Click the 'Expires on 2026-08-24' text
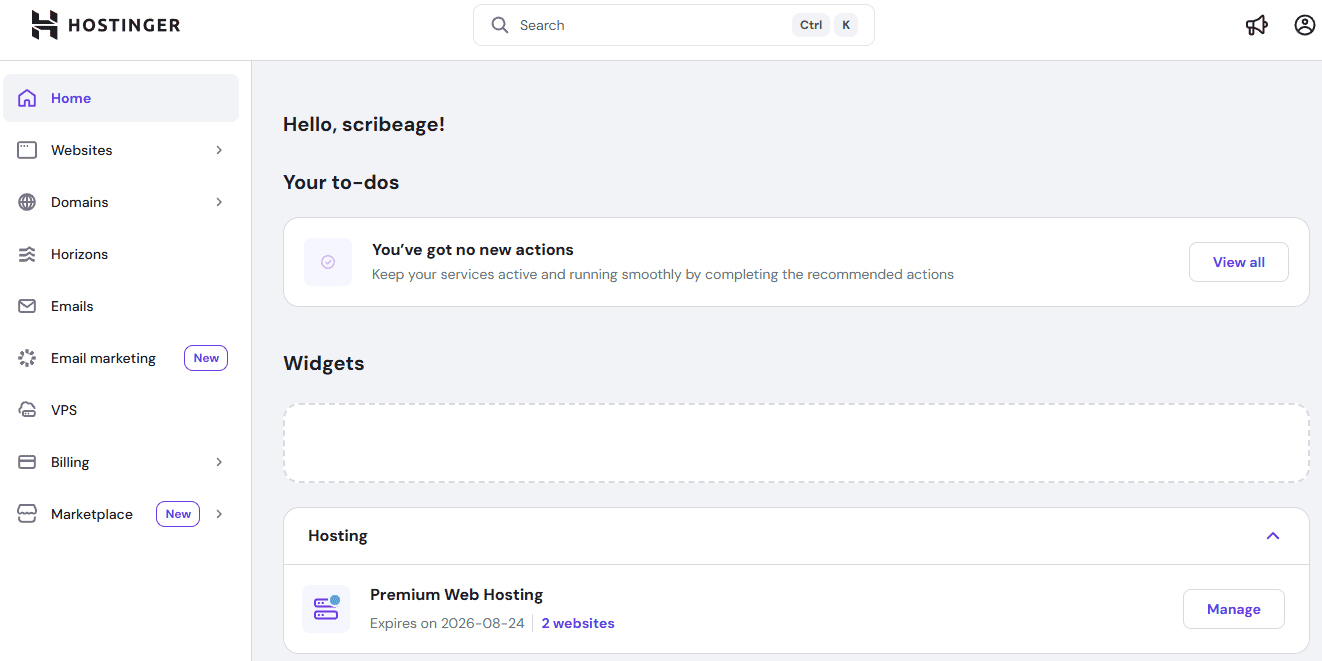 coord(447,623)
